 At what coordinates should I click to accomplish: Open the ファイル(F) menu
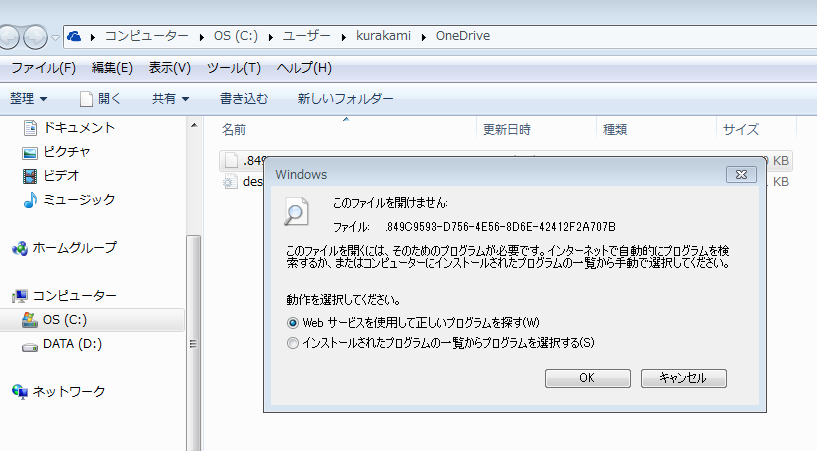tap(43, 68)
